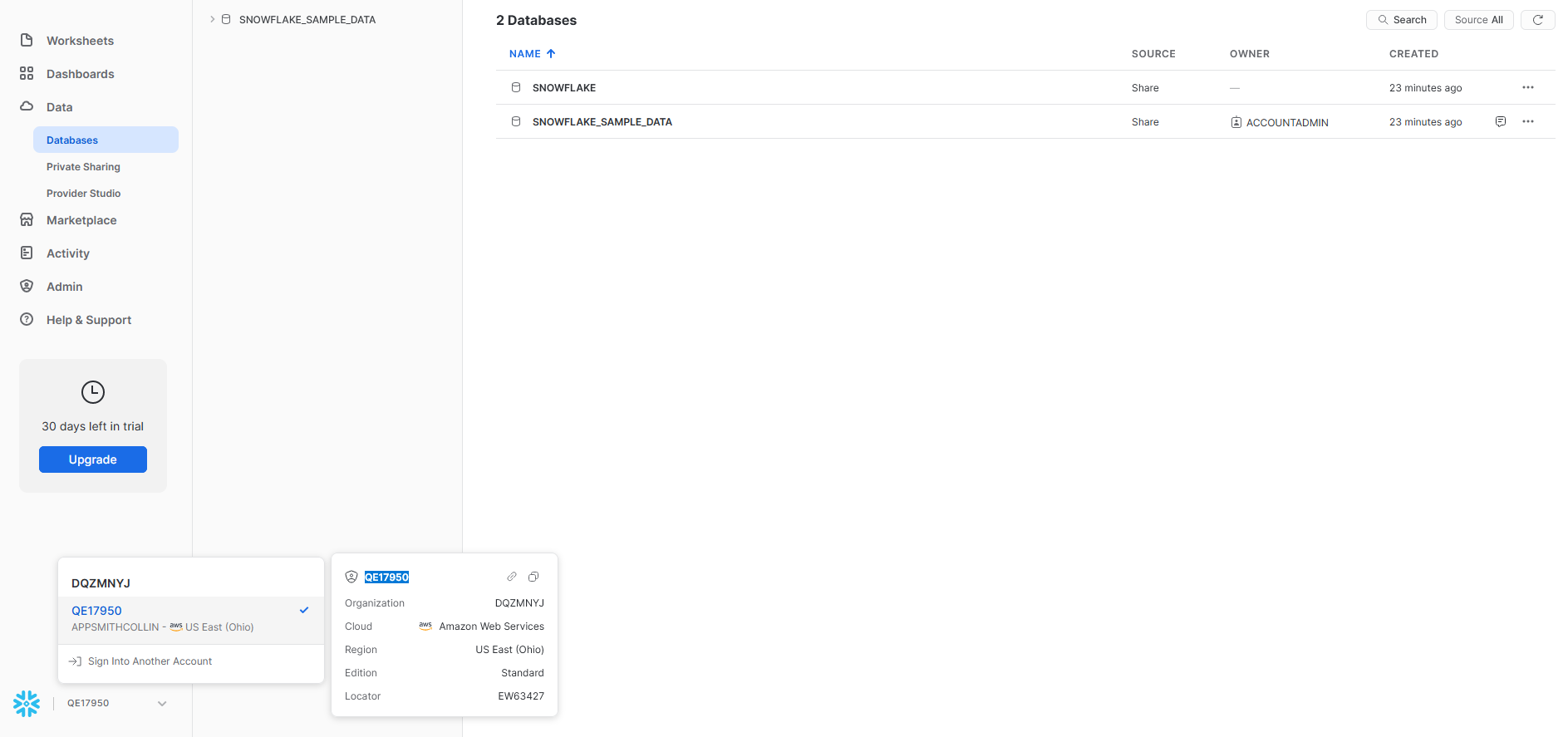Sort by OWNER column header
Screen dimensions: 1568x737
tap(1250, 54)
